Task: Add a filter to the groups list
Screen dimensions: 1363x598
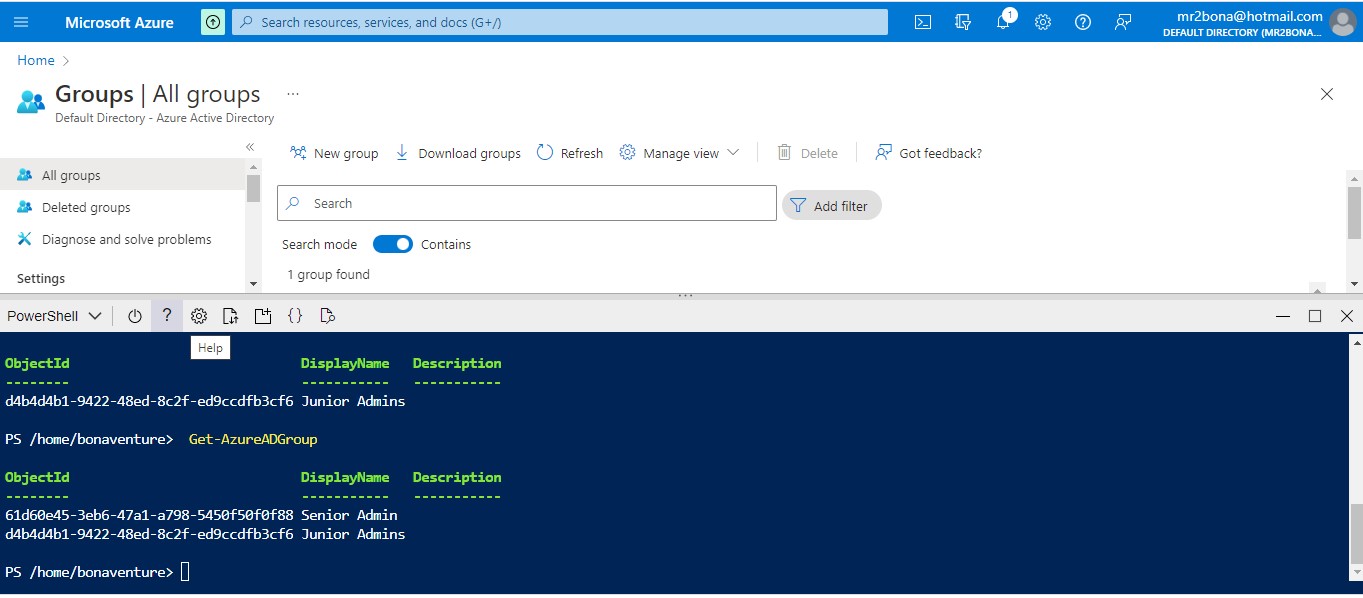Action: click(831, 204)
